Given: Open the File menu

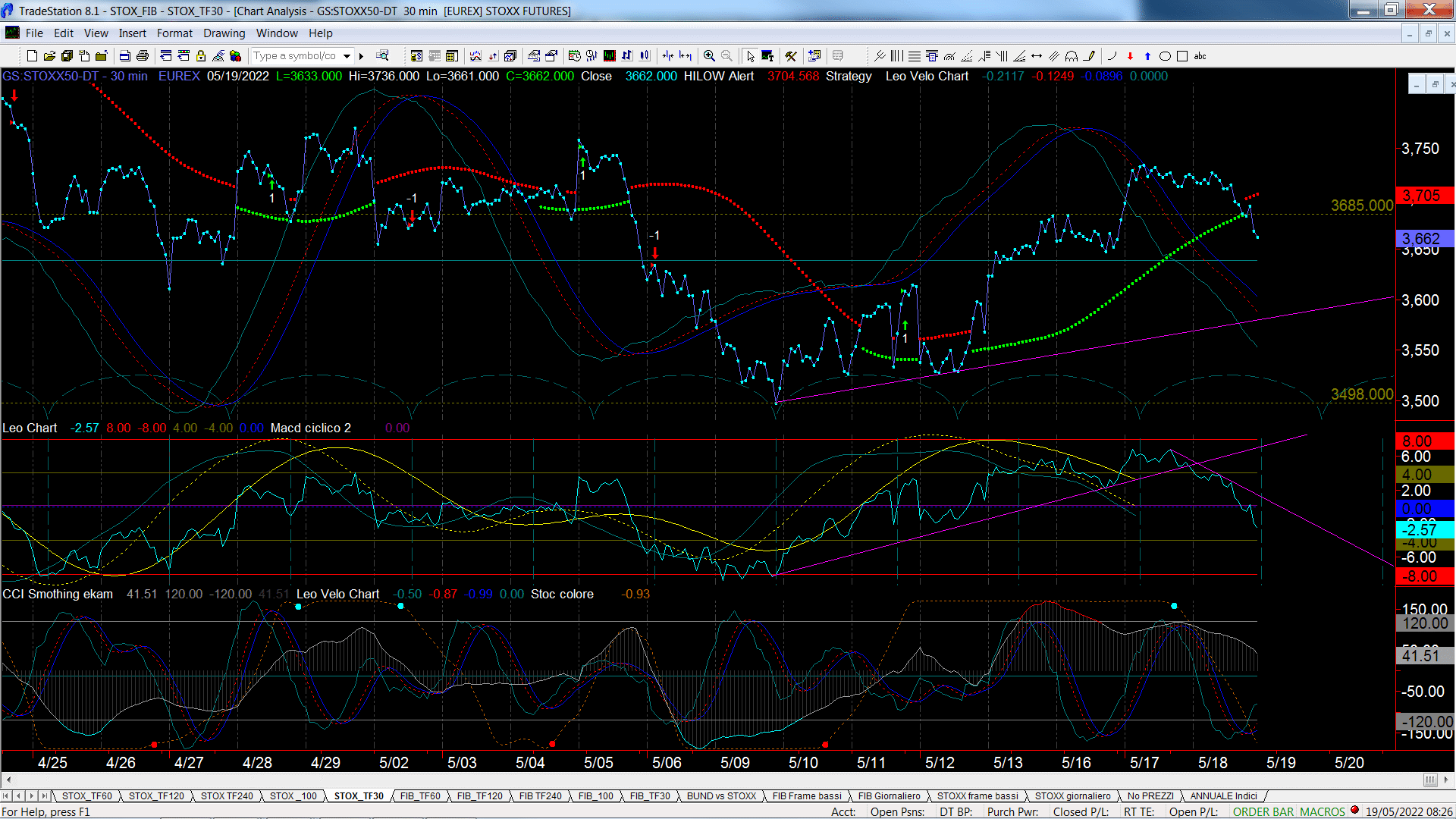Looking at the screenshot, I should (x=34, y=33).
